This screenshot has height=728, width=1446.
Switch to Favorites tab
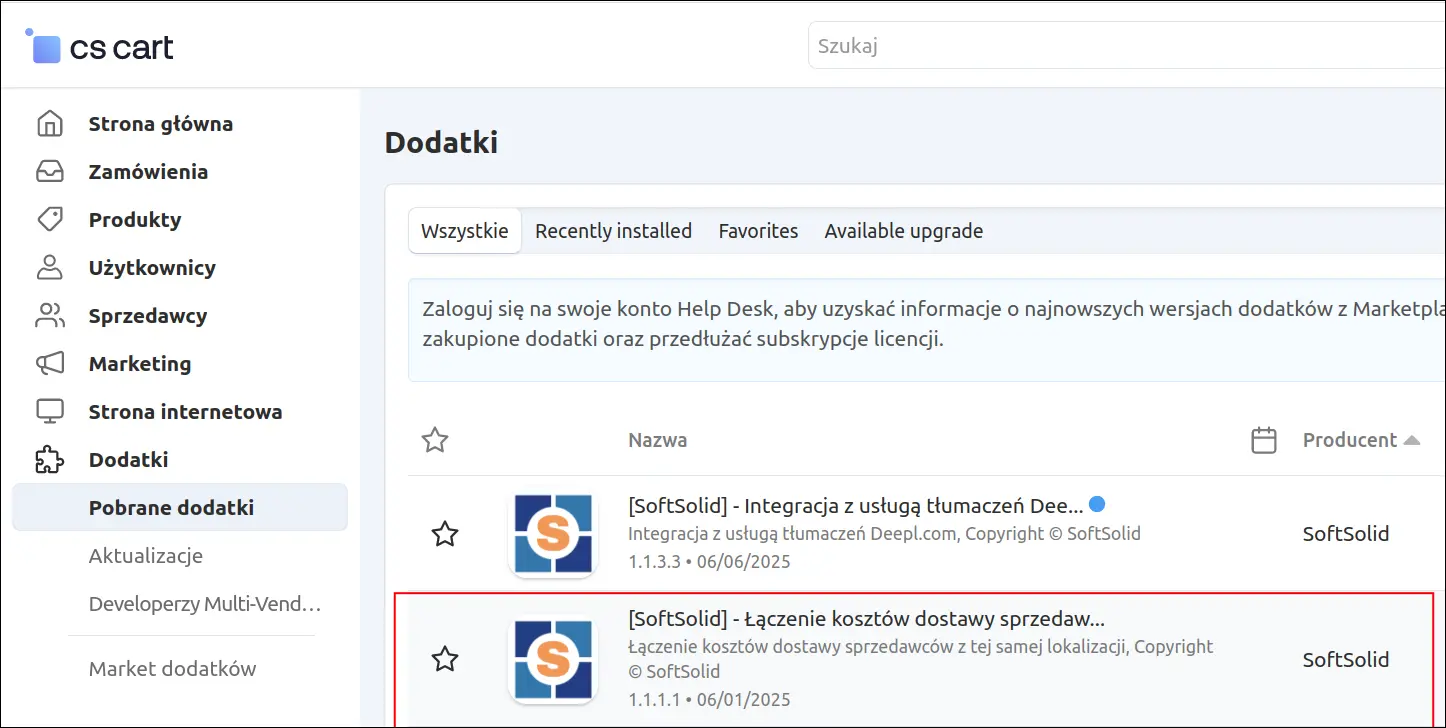[758, 231]
